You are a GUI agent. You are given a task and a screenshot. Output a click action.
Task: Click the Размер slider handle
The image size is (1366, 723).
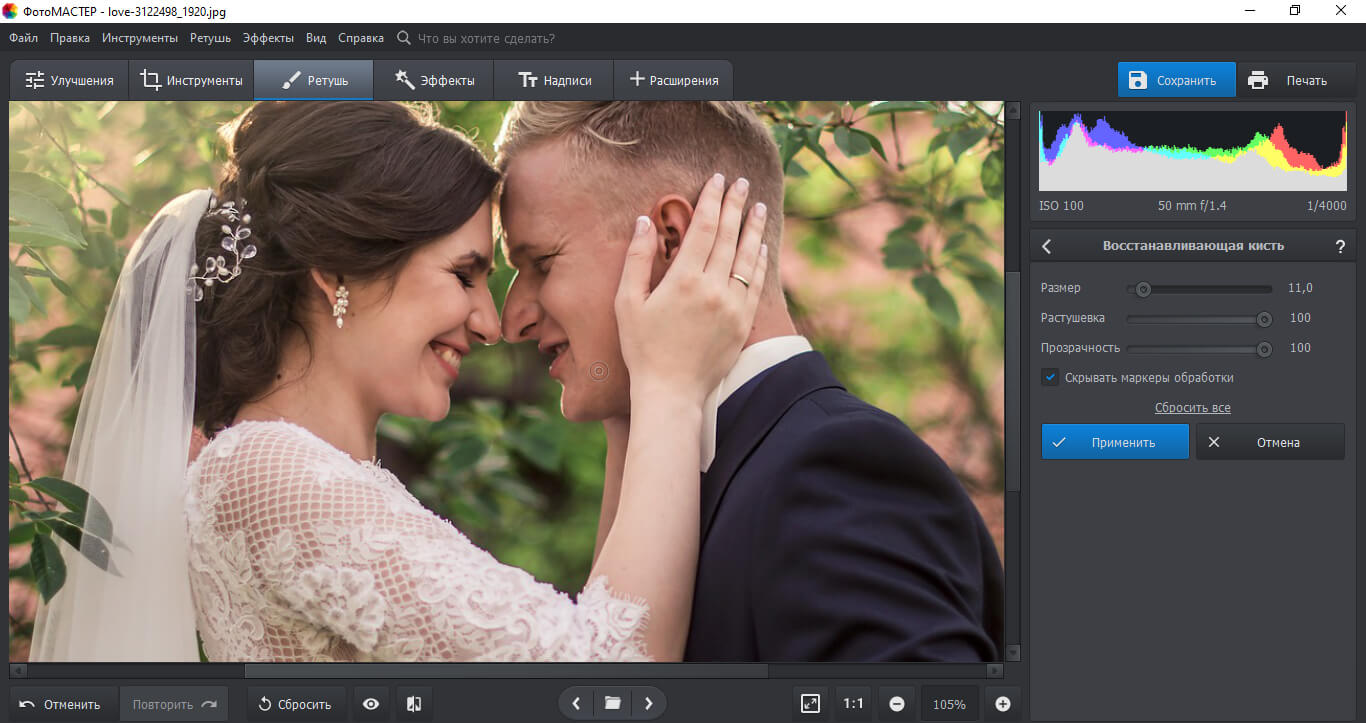[x=1142, y=289]
